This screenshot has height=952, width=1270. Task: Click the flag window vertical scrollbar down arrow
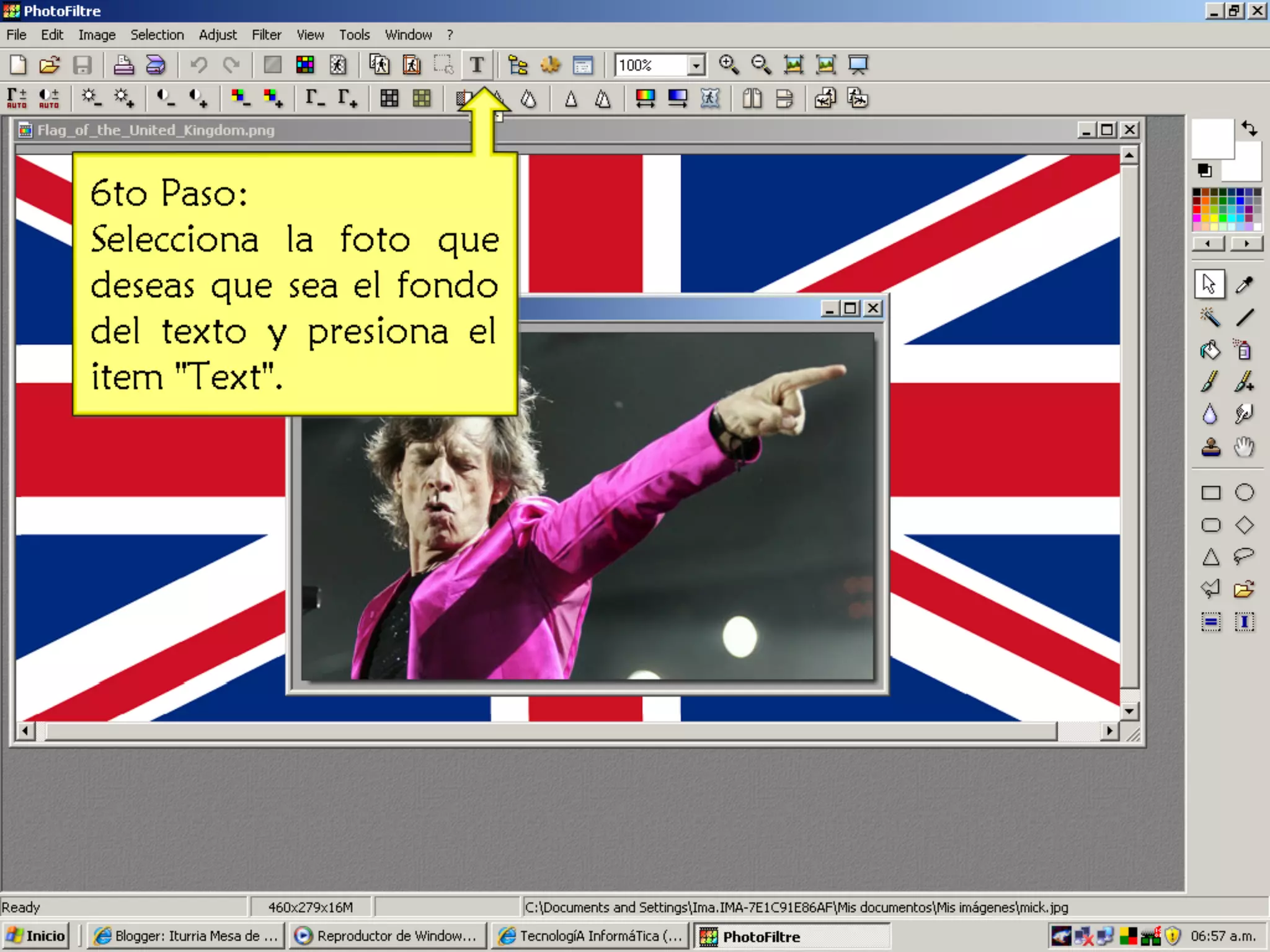click(x=1129, y=711)
